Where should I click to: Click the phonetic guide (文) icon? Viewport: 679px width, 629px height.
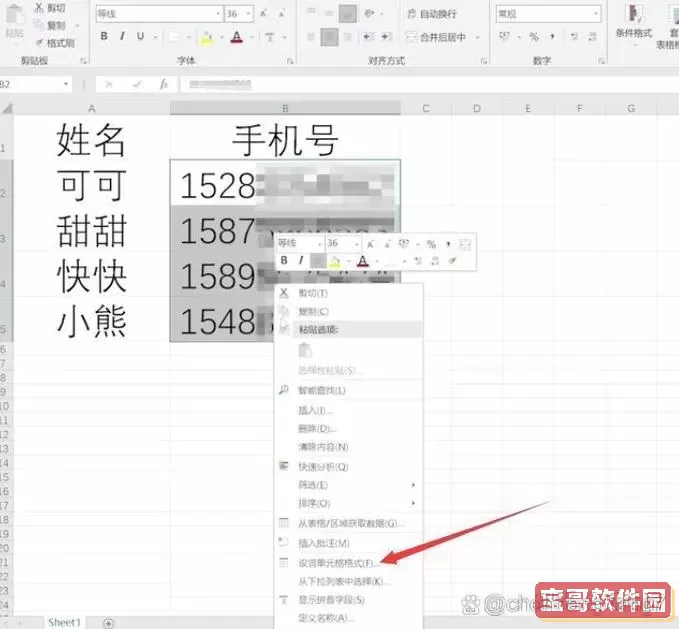coord(270,37)
